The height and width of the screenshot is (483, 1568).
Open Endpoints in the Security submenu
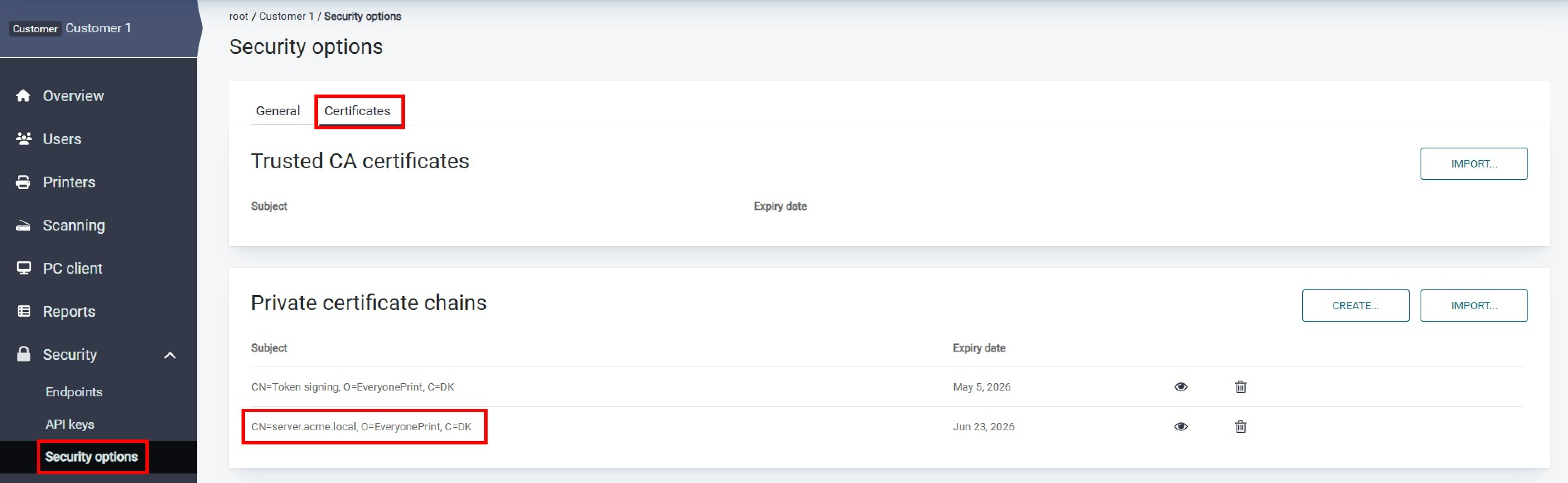point(74,392)
